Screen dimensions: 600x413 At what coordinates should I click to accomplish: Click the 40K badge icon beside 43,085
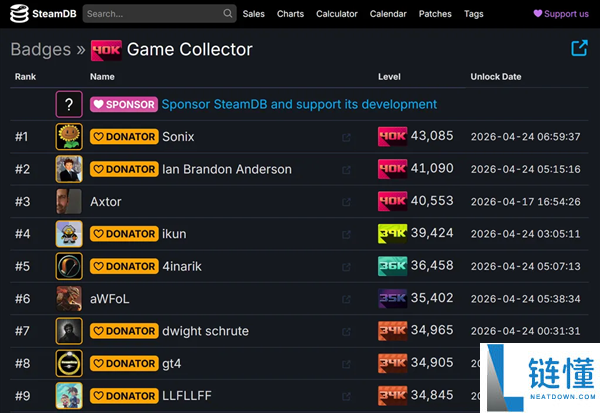point(393,136)
